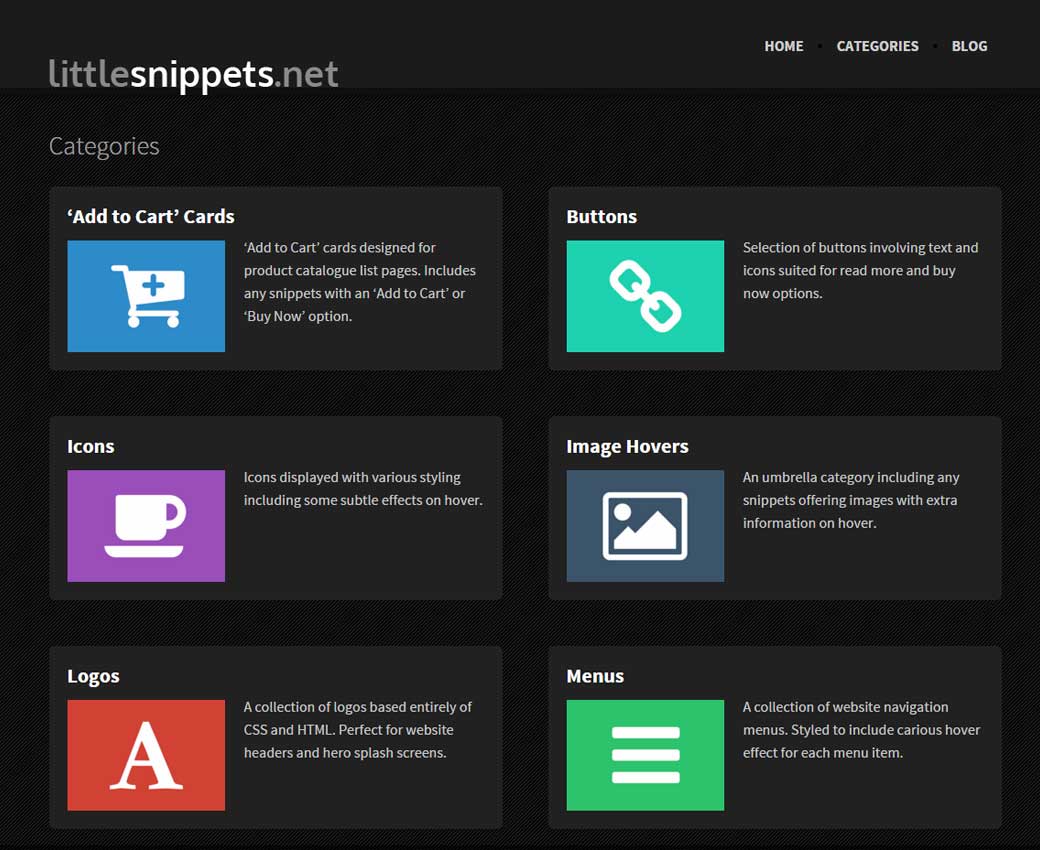The height and width of the screenshot is (850, 1040).
Task: Open the Image Hovers heading link
Action: (627, 447)
